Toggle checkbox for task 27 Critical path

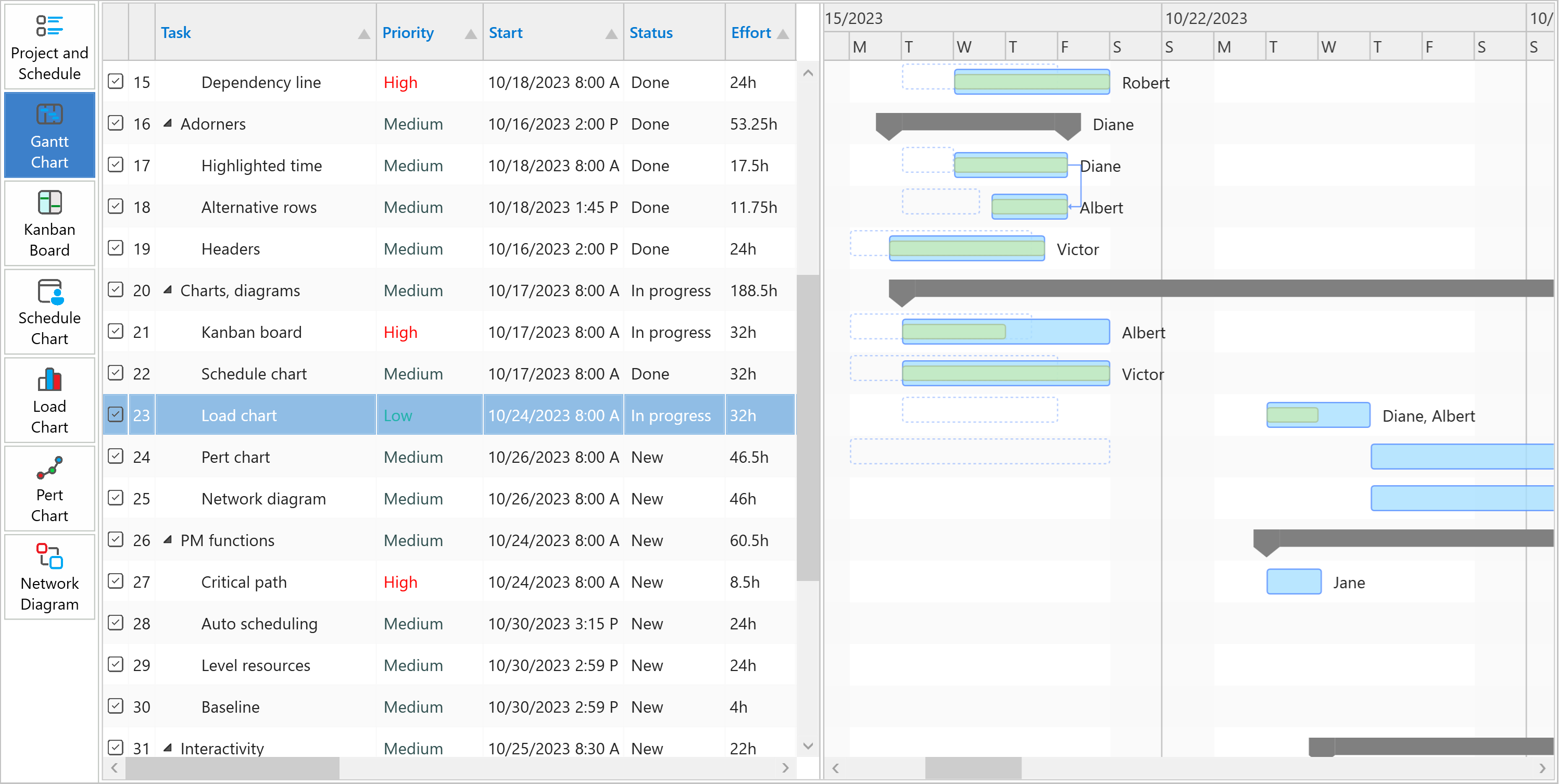tap(117, 580)
